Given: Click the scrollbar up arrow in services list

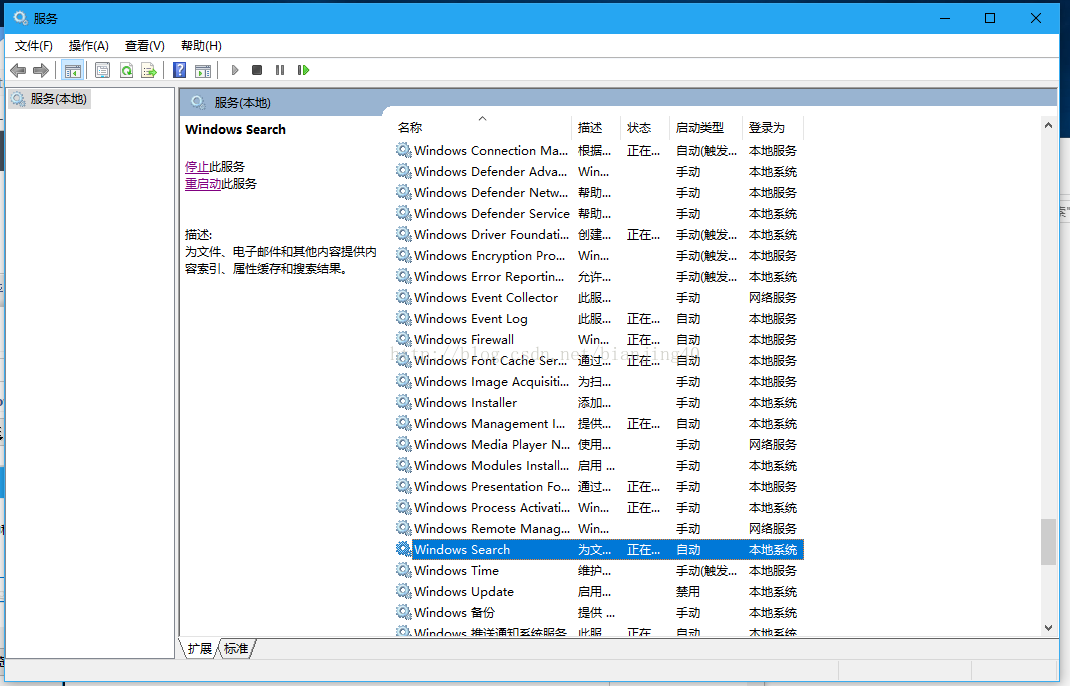Looking at the screenshot, I should [x=1048, y=126].
